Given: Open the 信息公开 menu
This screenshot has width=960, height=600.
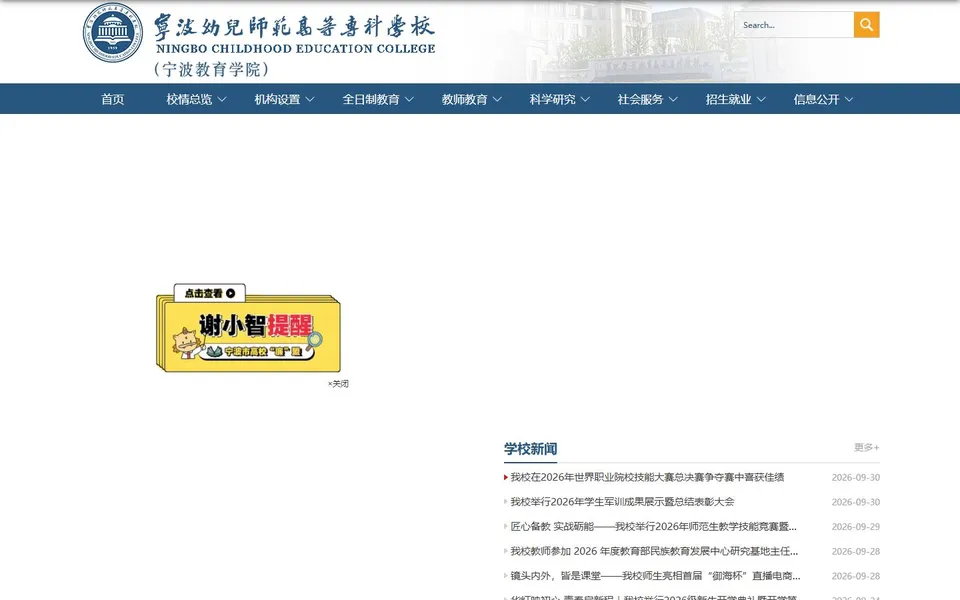Looking at the screenshot, I should [x=817, y=99].
